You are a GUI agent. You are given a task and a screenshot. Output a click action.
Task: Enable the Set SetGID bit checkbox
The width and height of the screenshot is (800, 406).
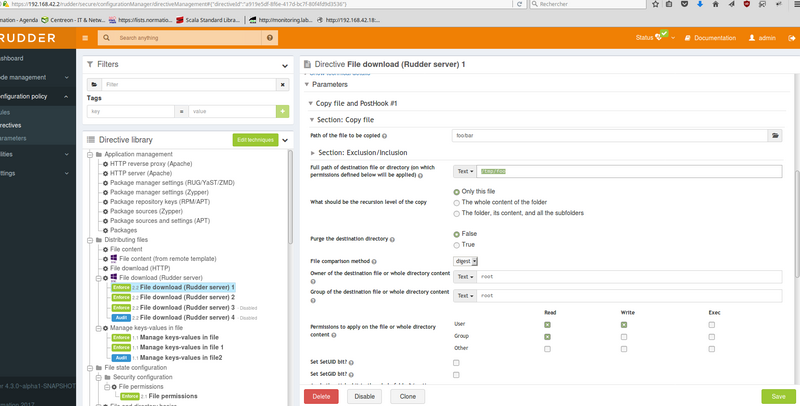(x=456, y=375)
